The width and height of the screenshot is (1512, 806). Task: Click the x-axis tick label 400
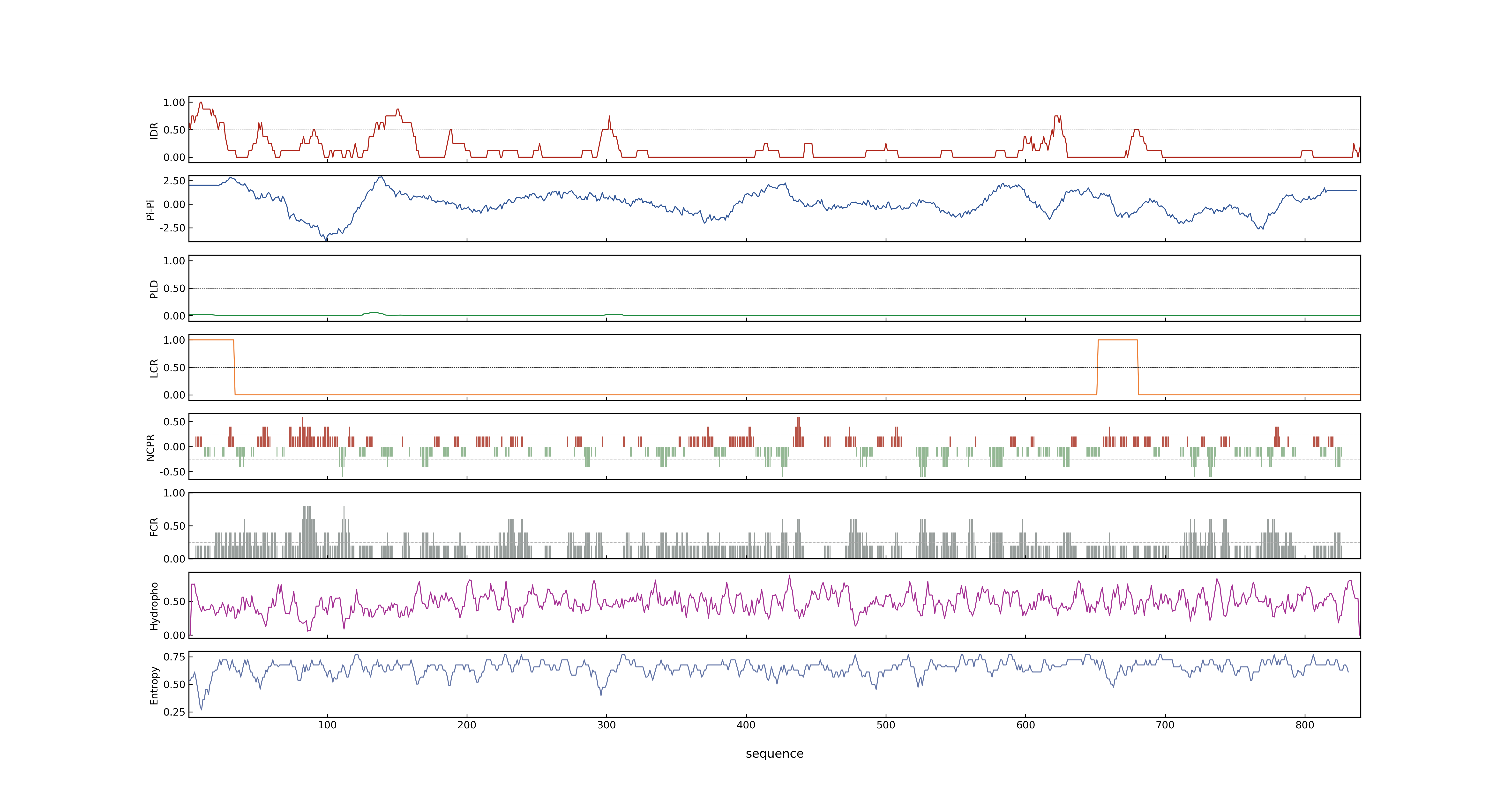(x=747, y=725)
